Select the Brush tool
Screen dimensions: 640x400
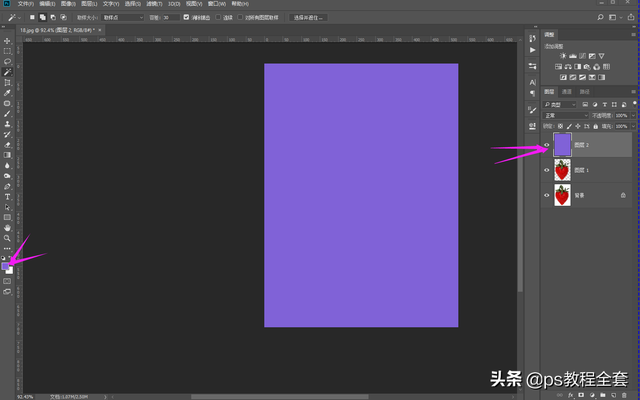7,114
